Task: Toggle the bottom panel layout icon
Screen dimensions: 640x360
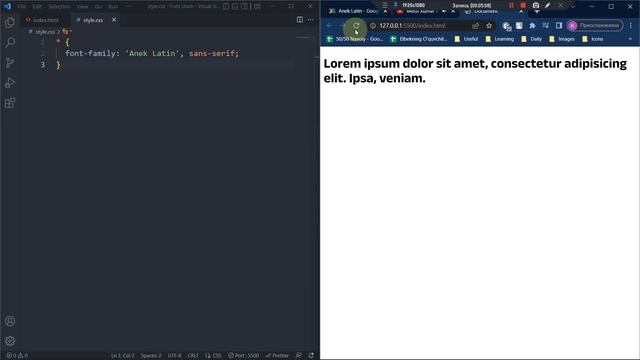Action: [x=235, y=6]
